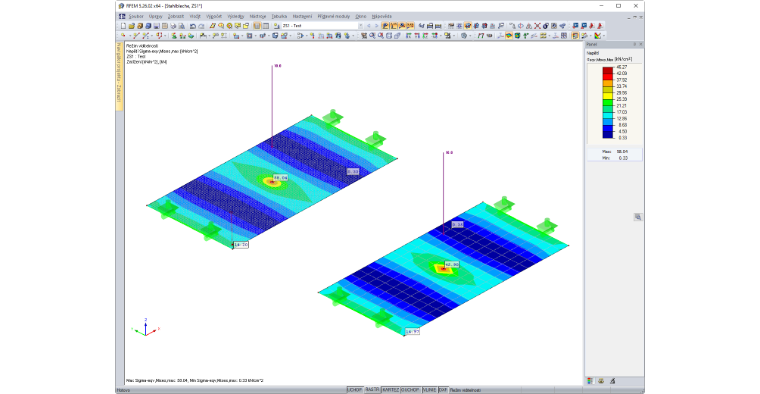The image size is (760, 394).
Task: Expand the arrow beside the rainbow diagonal icon
Action: click(603, 35)
